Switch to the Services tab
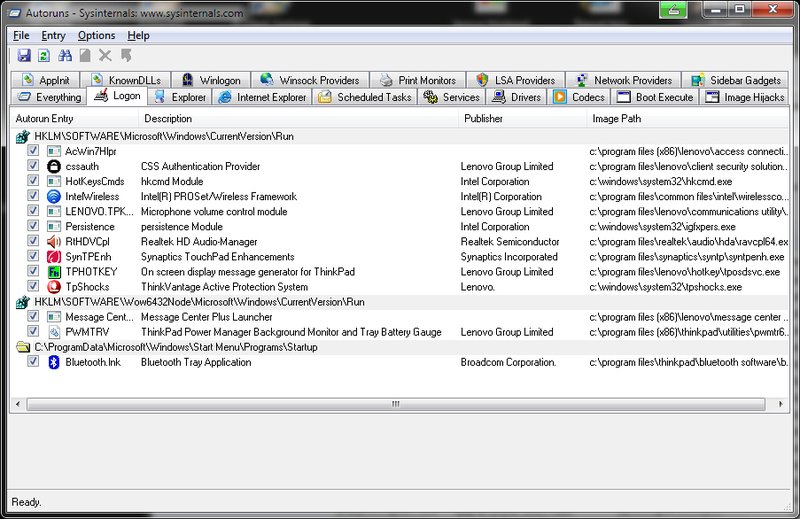800x519 pixels. (x=452, y=97)
